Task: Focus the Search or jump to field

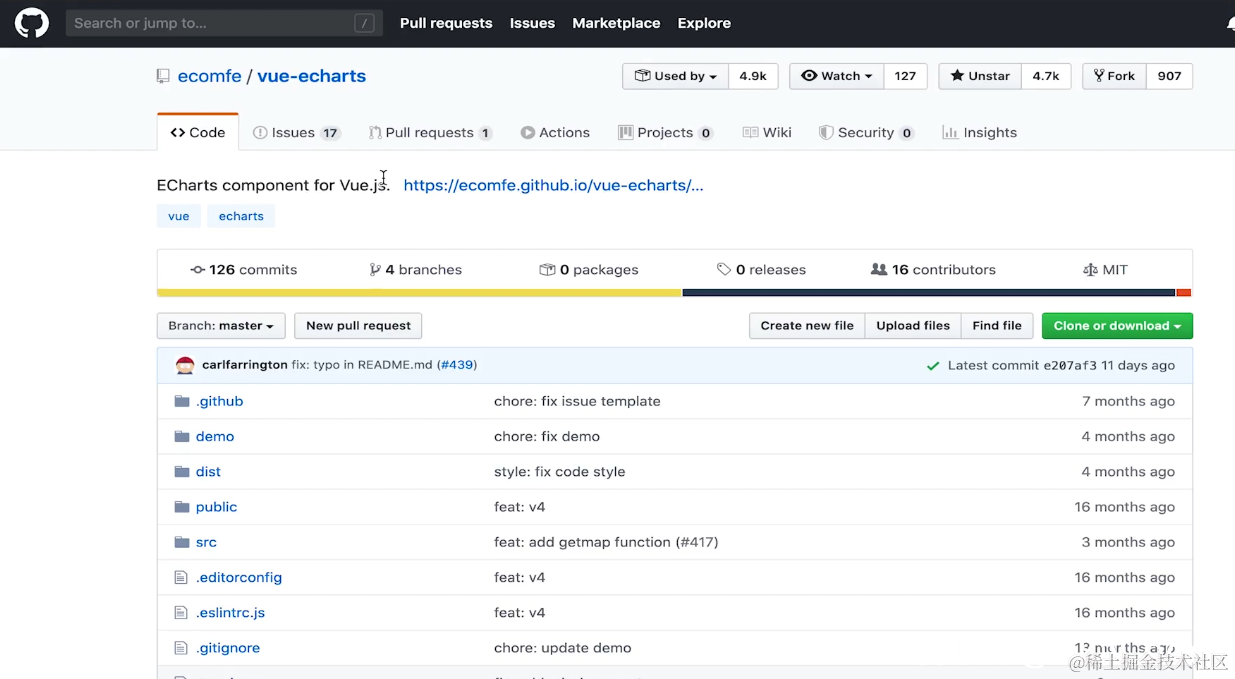Action: 224,23
